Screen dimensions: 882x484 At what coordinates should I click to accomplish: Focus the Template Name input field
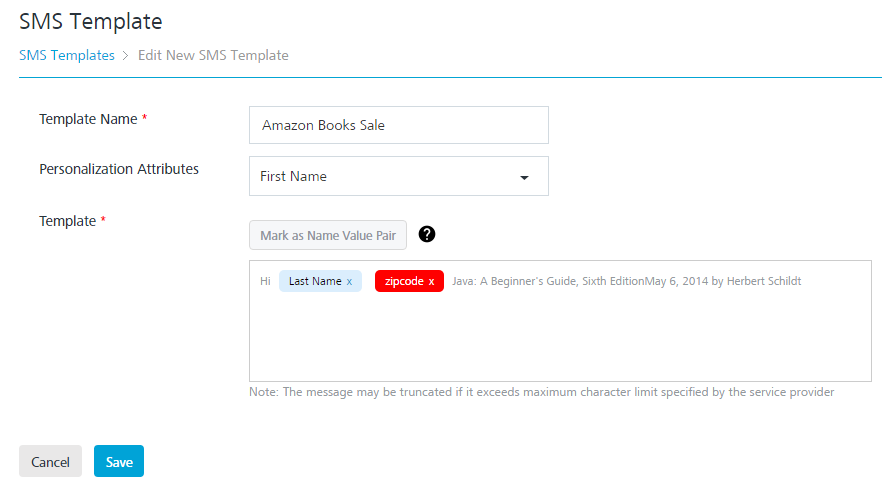point(398,126)
